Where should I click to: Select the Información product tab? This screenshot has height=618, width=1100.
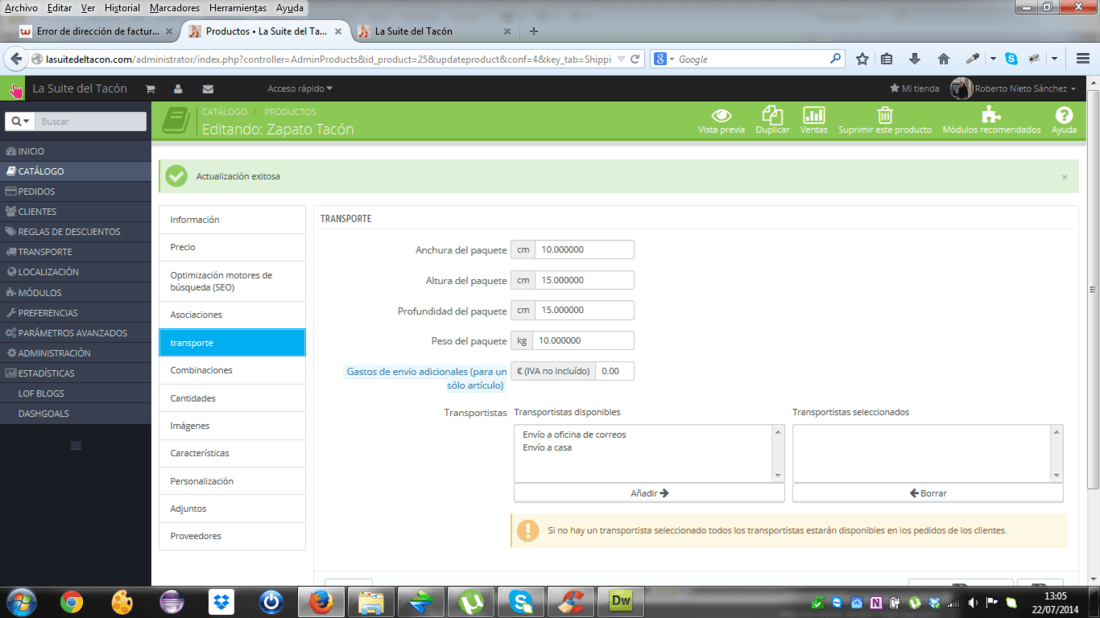point(232,220)
